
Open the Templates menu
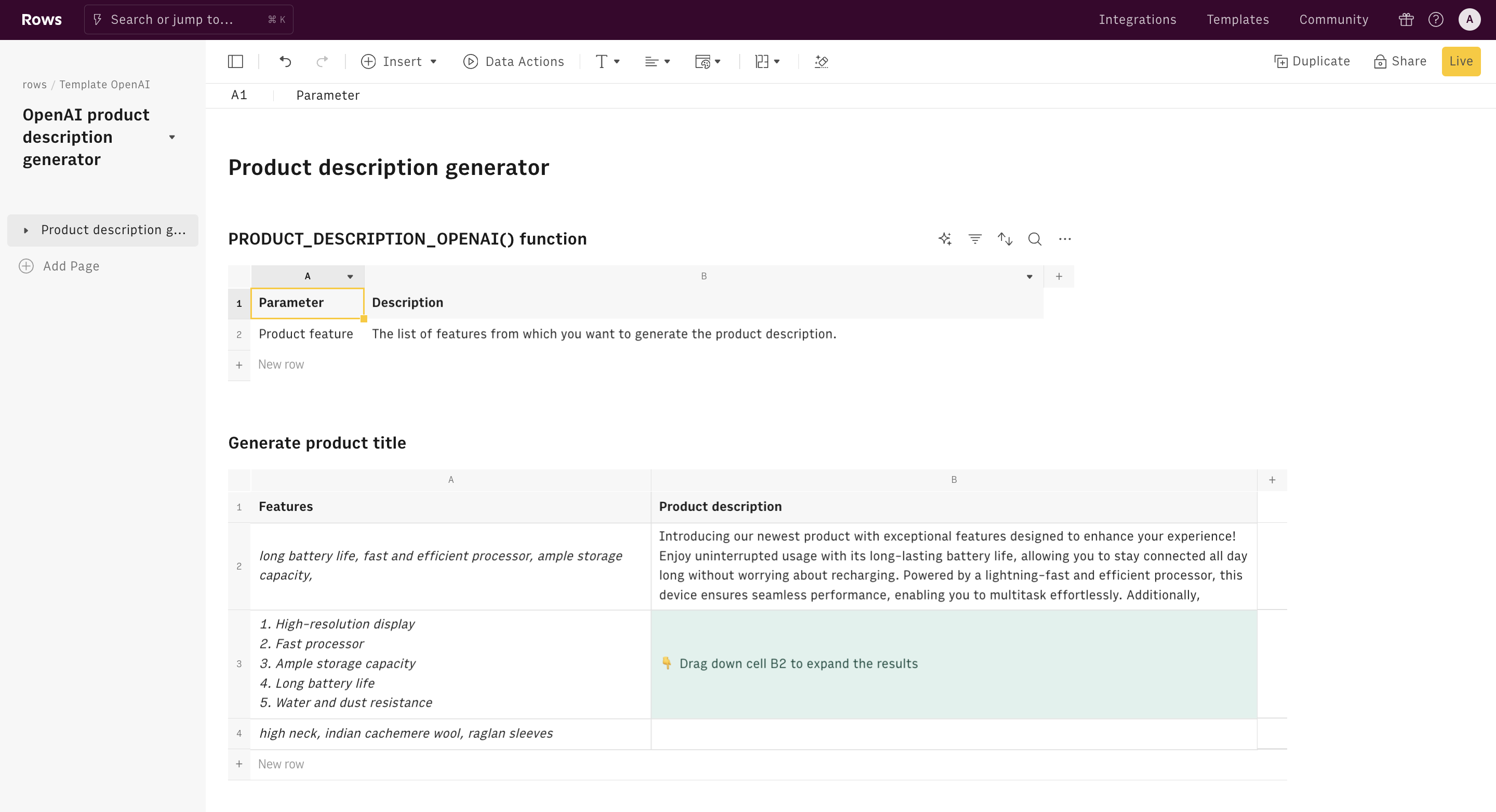tap(1237, 20)
